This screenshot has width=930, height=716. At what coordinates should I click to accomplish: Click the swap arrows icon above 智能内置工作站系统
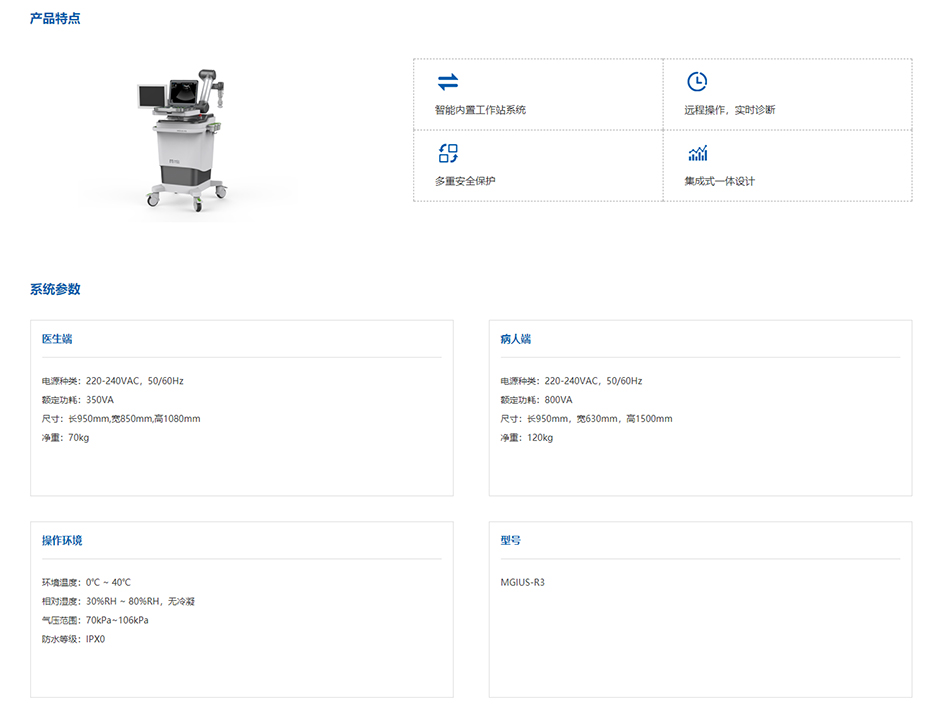click(448, 82)
